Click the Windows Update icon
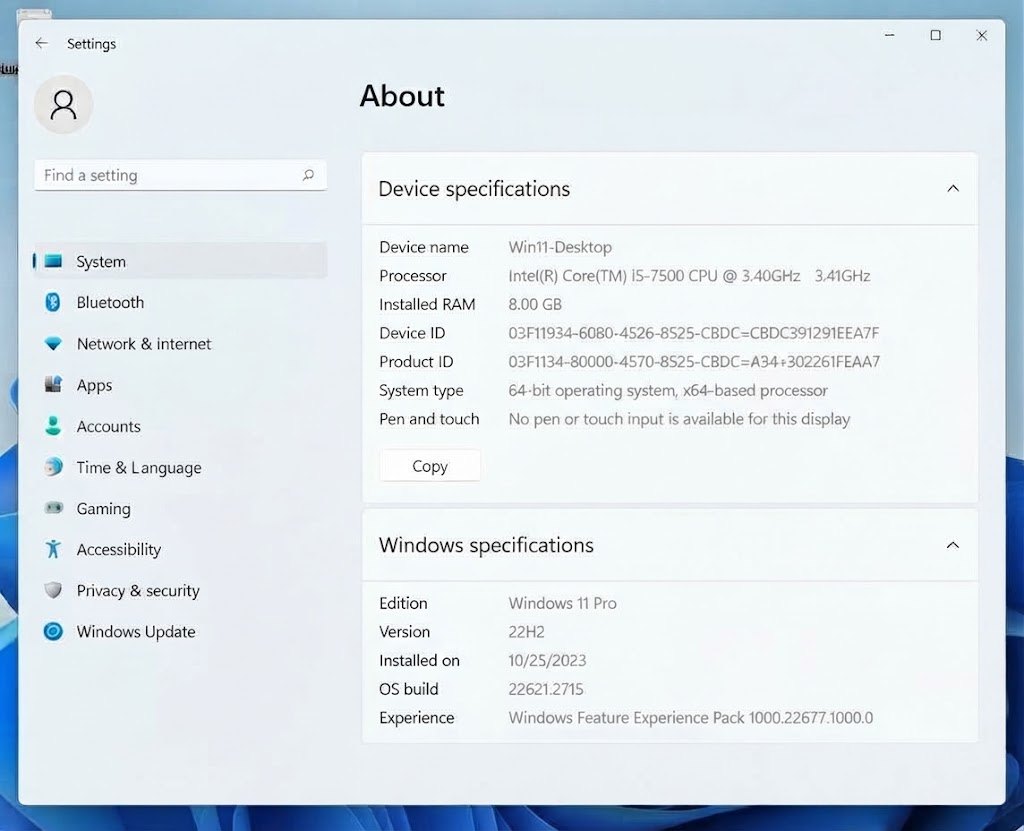The height and width of the screenshot is (831, 1024). [53, 632]
